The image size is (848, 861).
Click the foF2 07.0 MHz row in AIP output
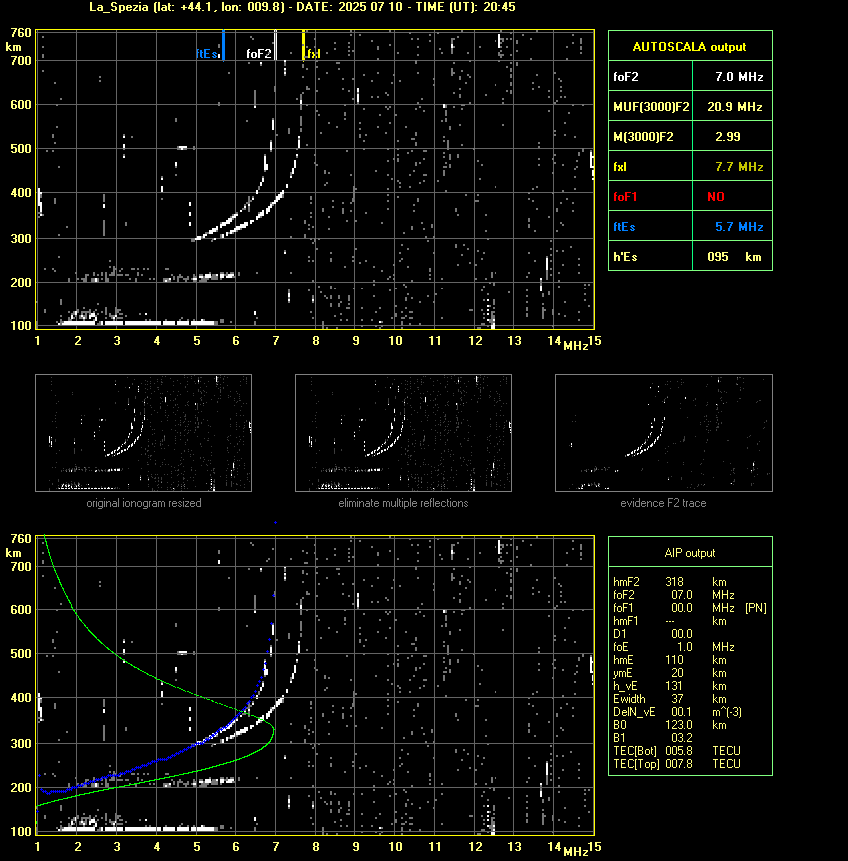(x=674, y=595)
